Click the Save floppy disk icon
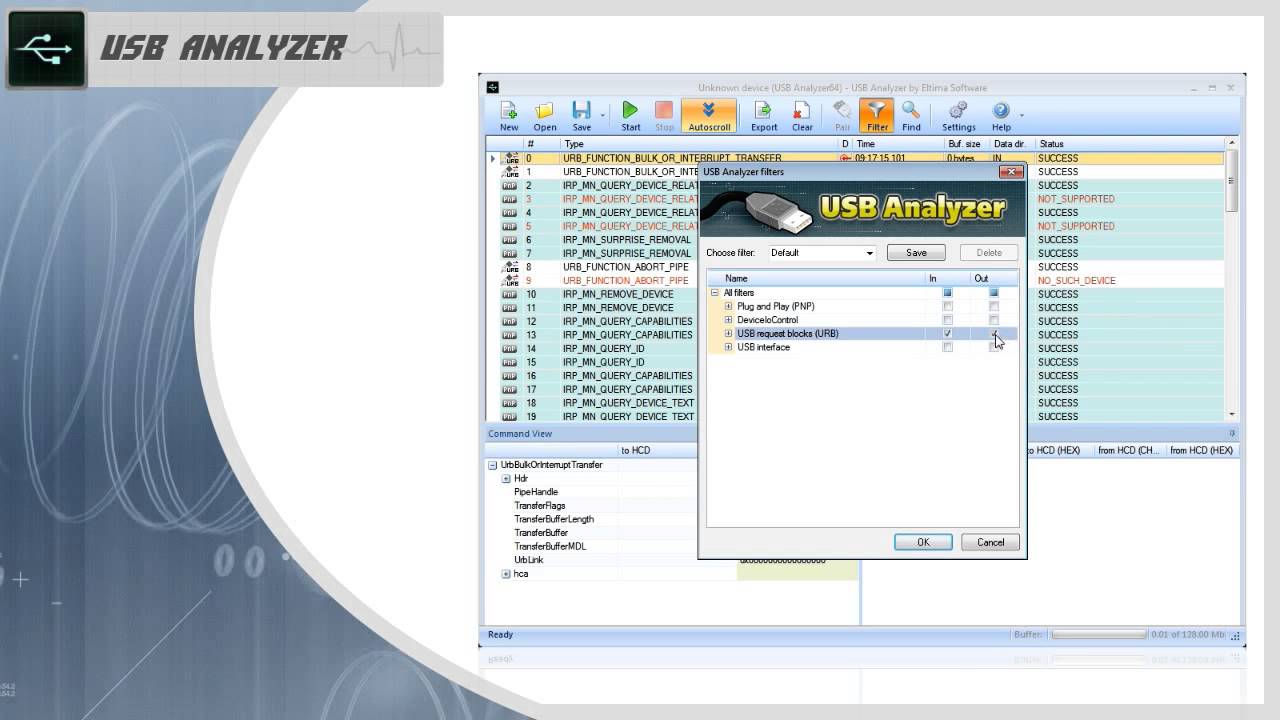1280x720 pixels. click(x=581, y=111)
